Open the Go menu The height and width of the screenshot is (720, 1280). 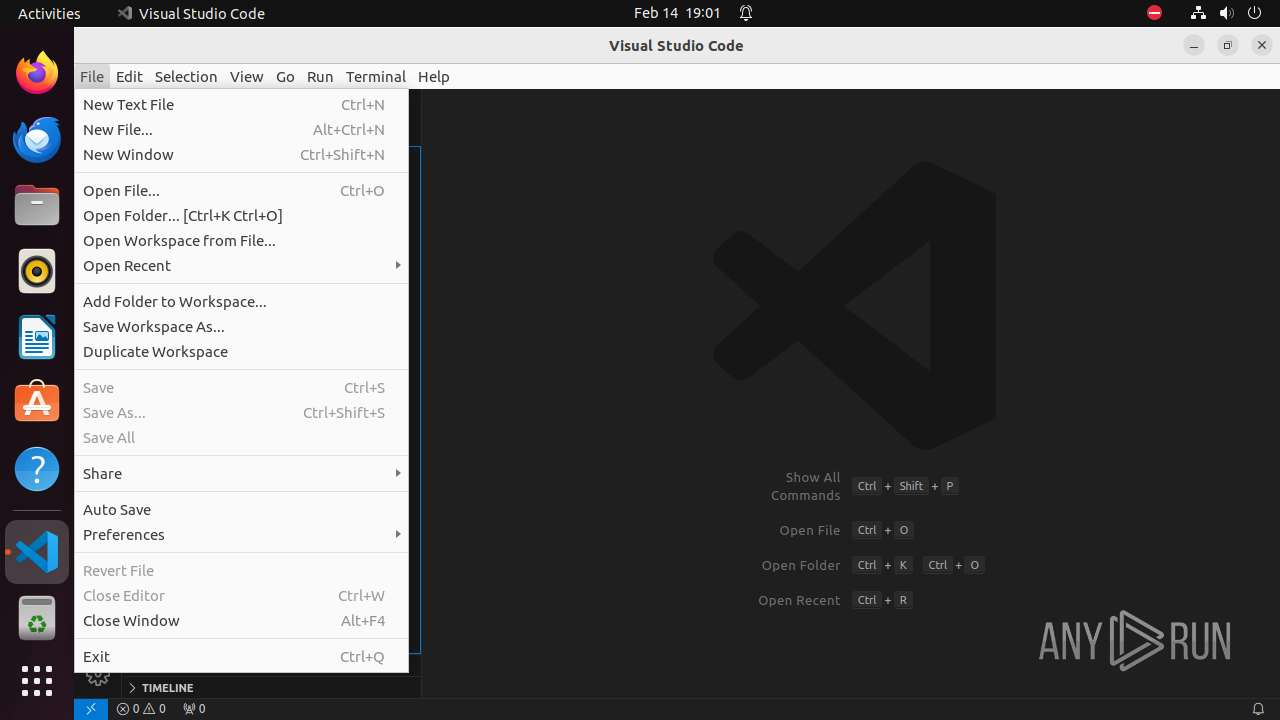285,76
